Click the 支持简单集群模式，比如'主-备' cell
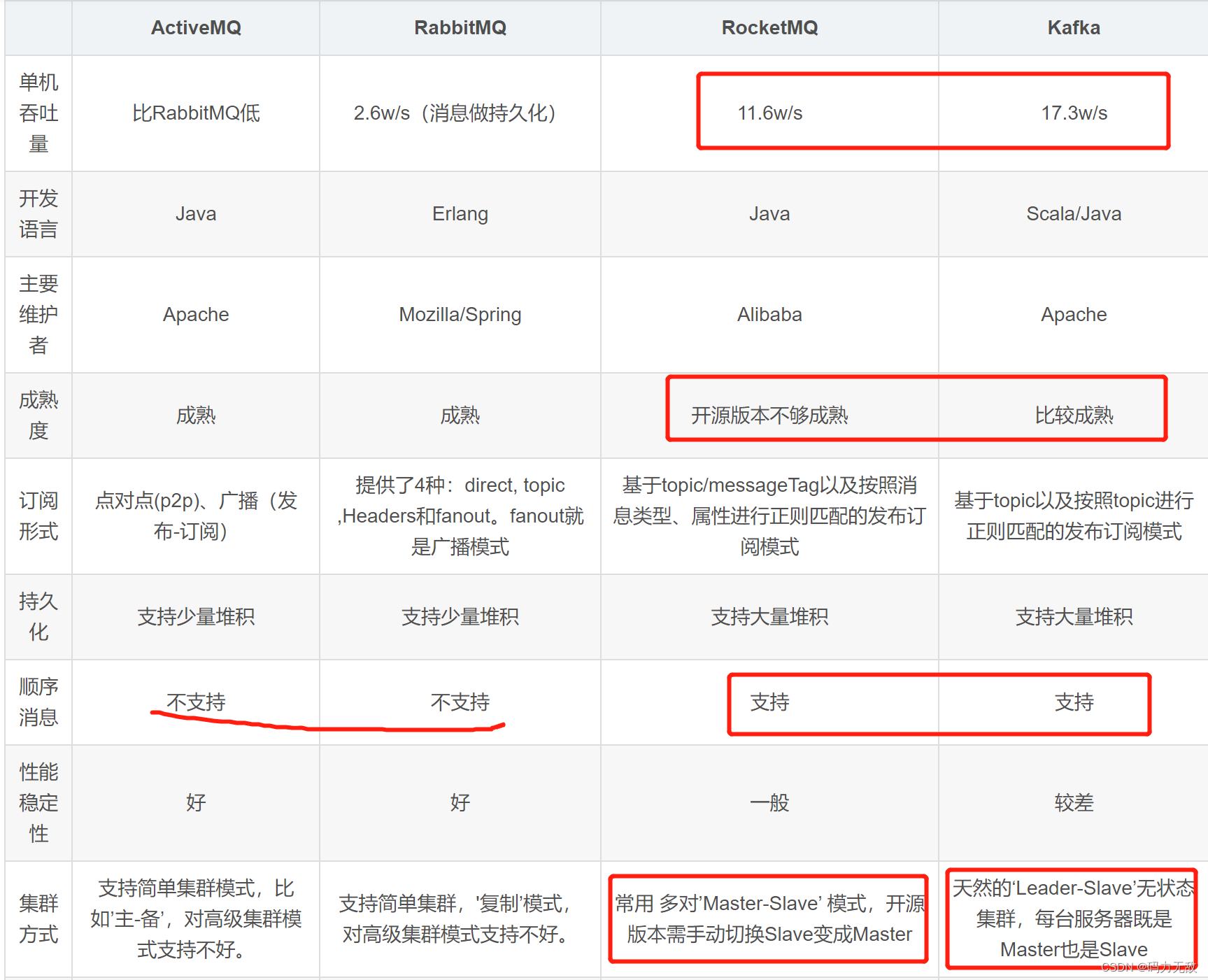 point(196,919)
